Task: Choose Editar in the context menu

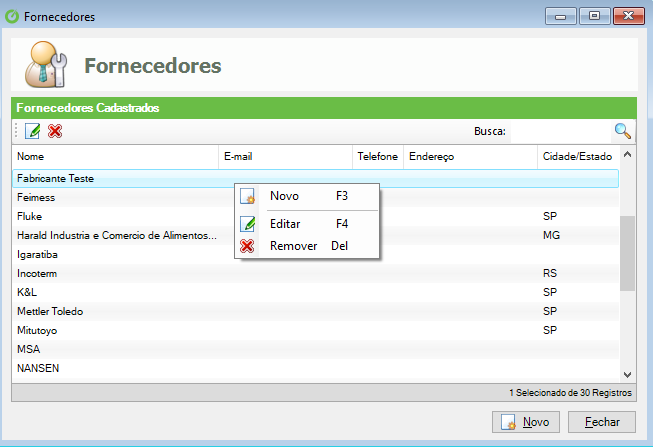Action: 307,224
